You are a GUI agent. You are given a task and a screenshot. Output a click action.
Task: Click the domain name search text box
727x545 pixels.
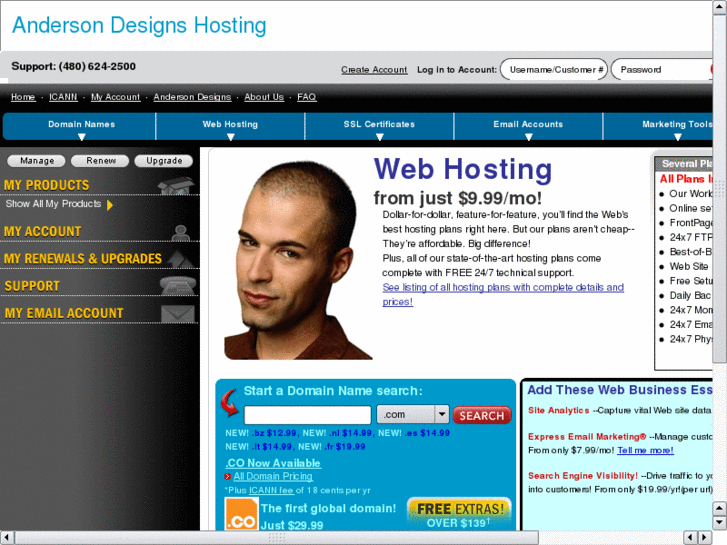(307, 415)
